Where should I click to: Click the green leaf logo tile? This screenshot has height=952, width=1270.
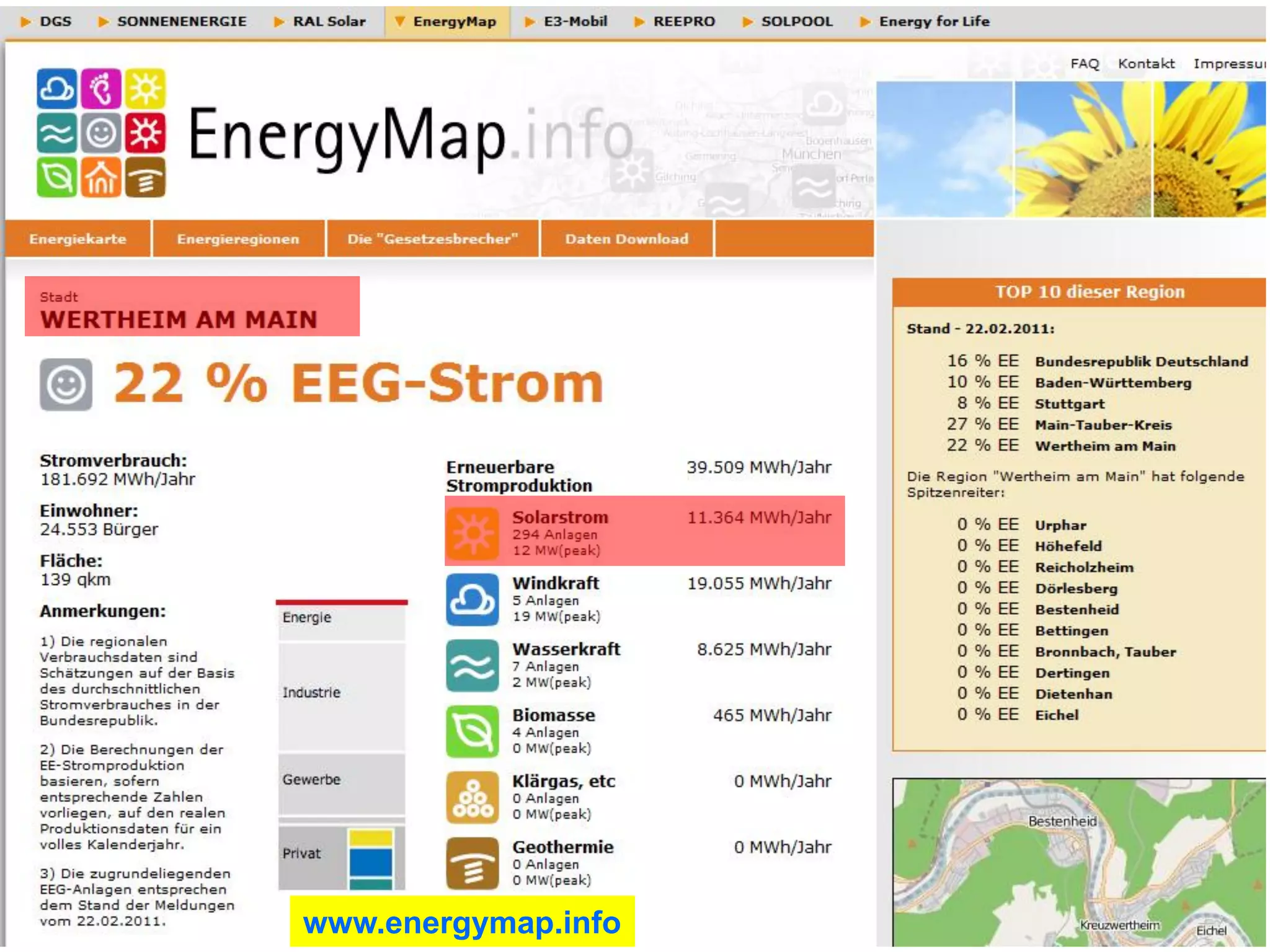coord(57,177)
